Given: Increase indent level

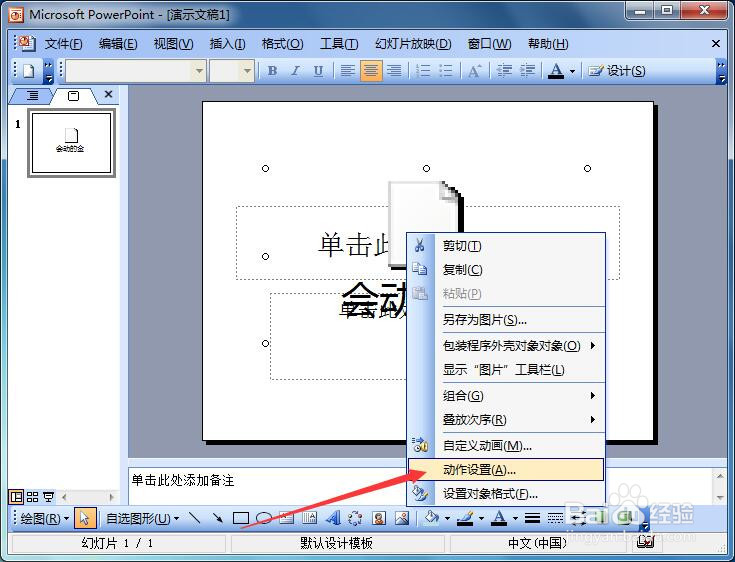Looking at the screenshot, I should coord(527,71).
